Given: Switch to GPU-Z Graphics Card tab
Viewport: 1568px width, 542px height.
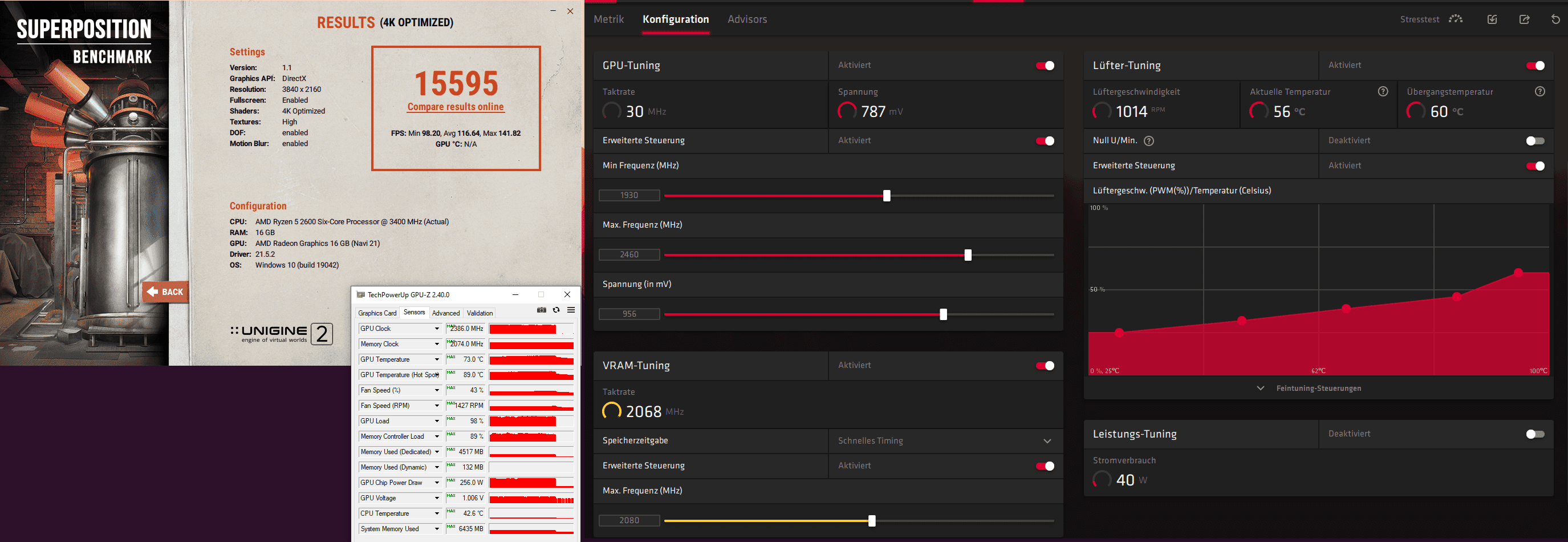Looking at the screenshot, I should [377, 313].
